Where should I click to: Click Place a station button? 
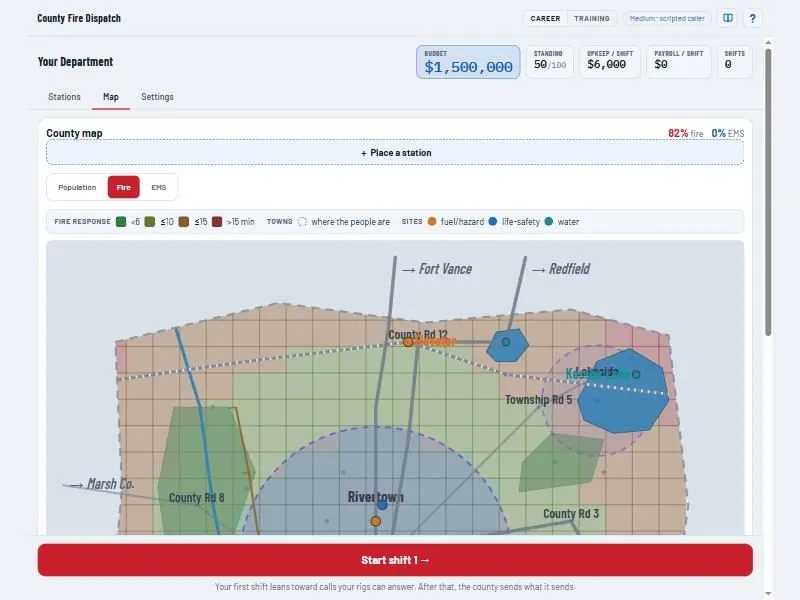pos(395,153)
